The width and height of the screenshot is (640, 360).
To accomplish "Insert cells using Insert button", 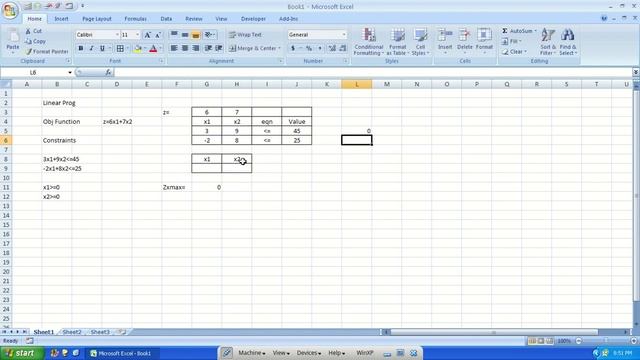I will tap(445, 42).
